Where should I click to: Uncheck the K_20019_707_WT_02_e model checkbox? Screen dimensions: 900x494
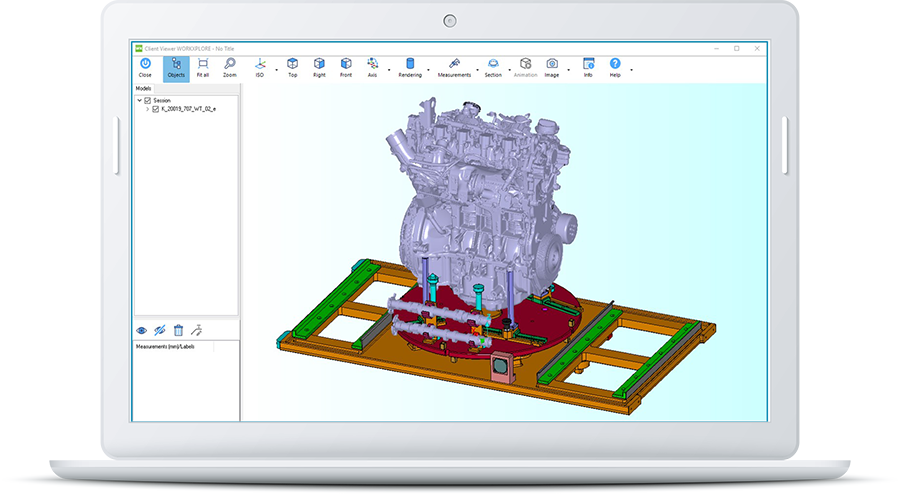coord(156,109)
